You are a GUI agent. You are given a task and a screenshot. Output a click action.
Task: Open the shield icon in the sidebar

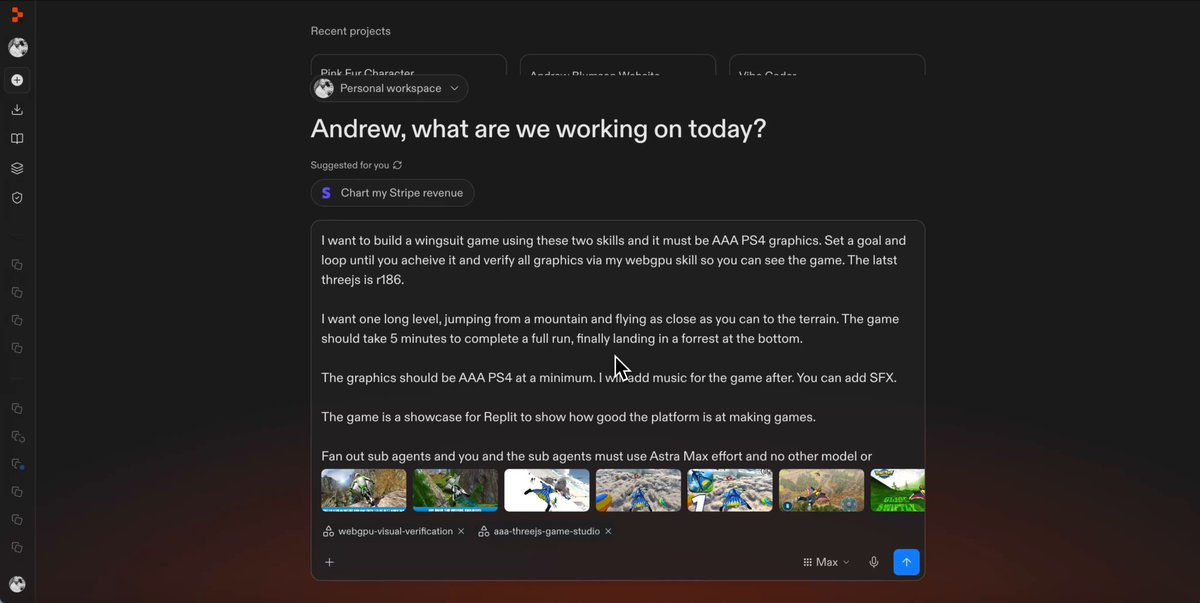[17, 198]
